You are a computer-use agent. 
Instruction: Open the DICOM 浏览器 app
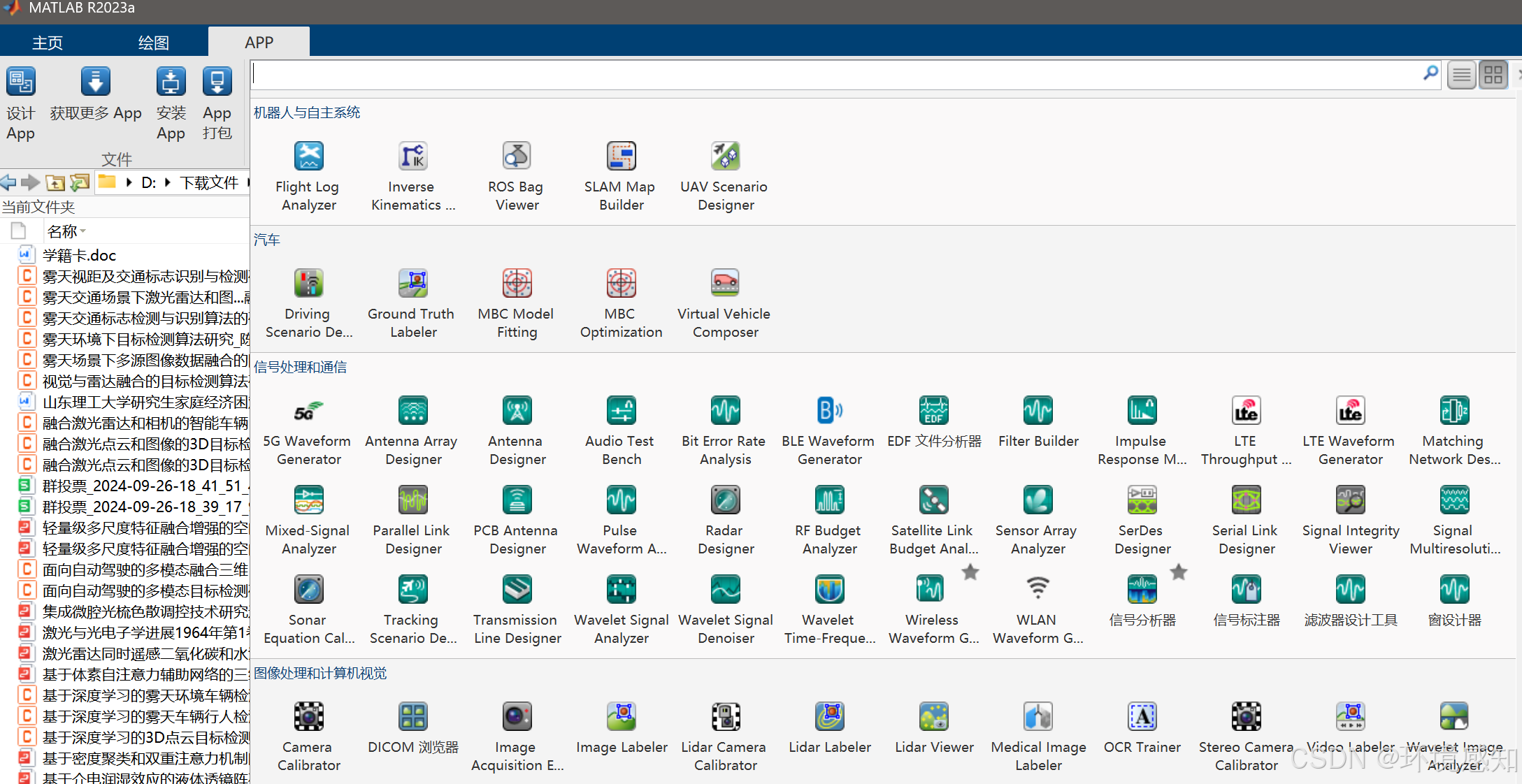point(412,727)
